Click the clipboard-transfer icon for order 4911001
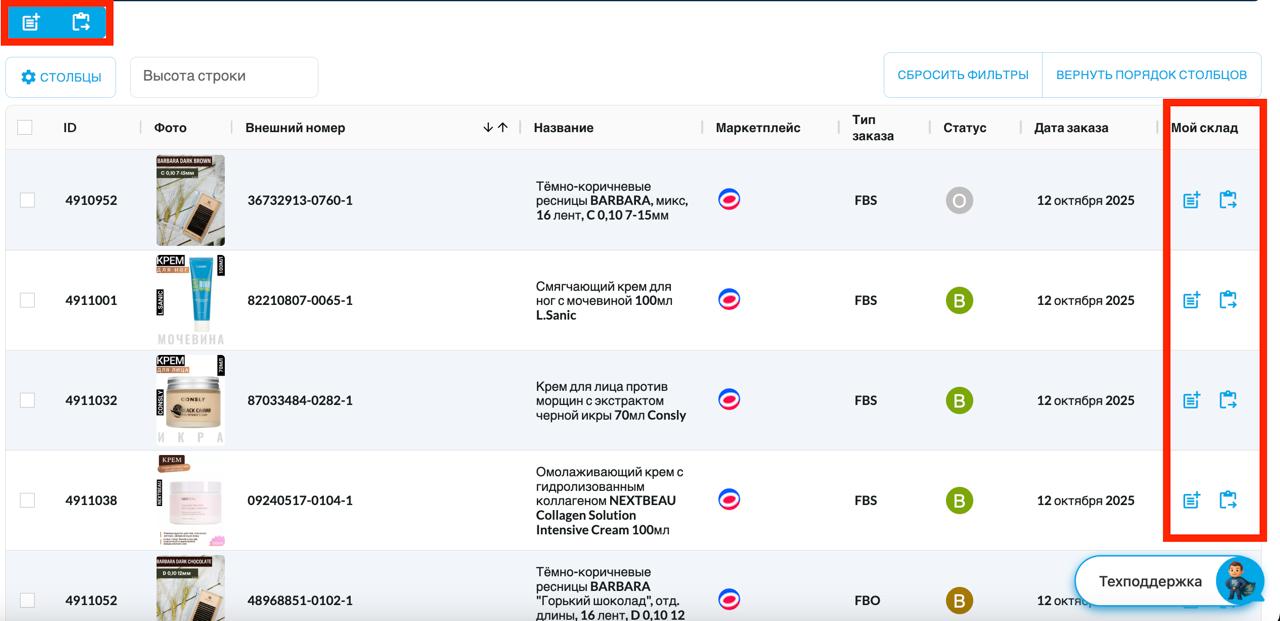This screenshot has height=621, width=1280. (1228, 300)
